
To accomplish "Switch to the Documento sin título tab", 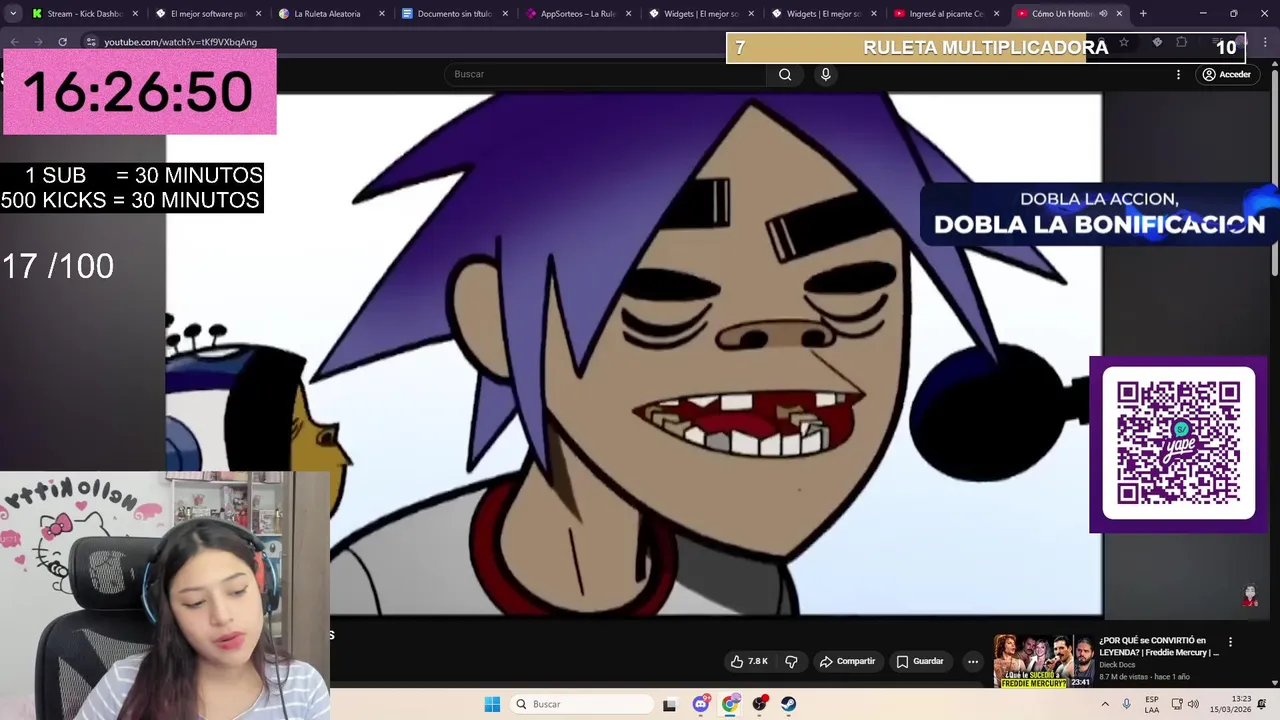I will pos(454,14).
